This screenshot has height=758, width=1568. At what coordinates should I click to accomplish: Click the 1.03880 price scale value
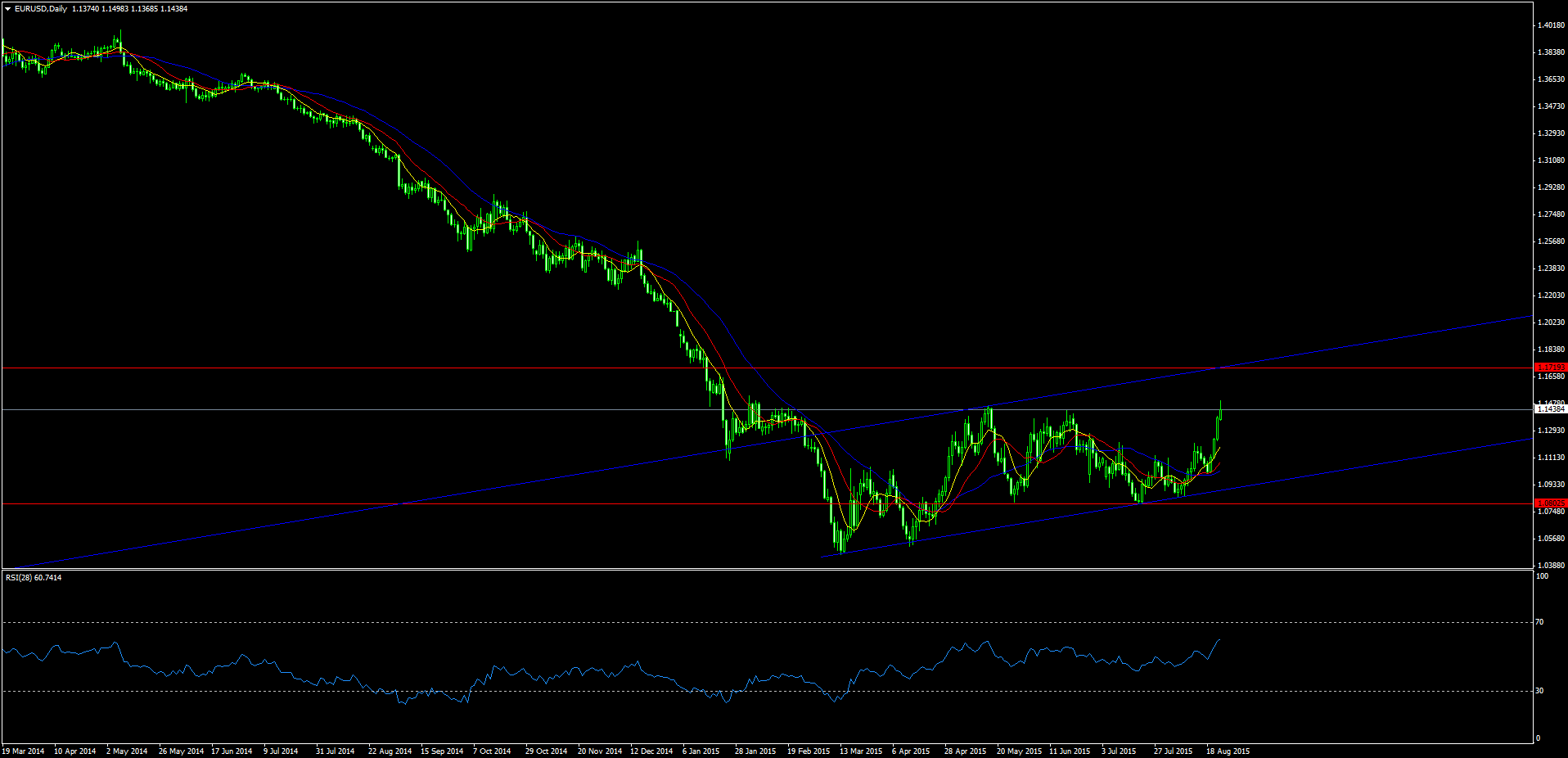(x=1552, y=566)
